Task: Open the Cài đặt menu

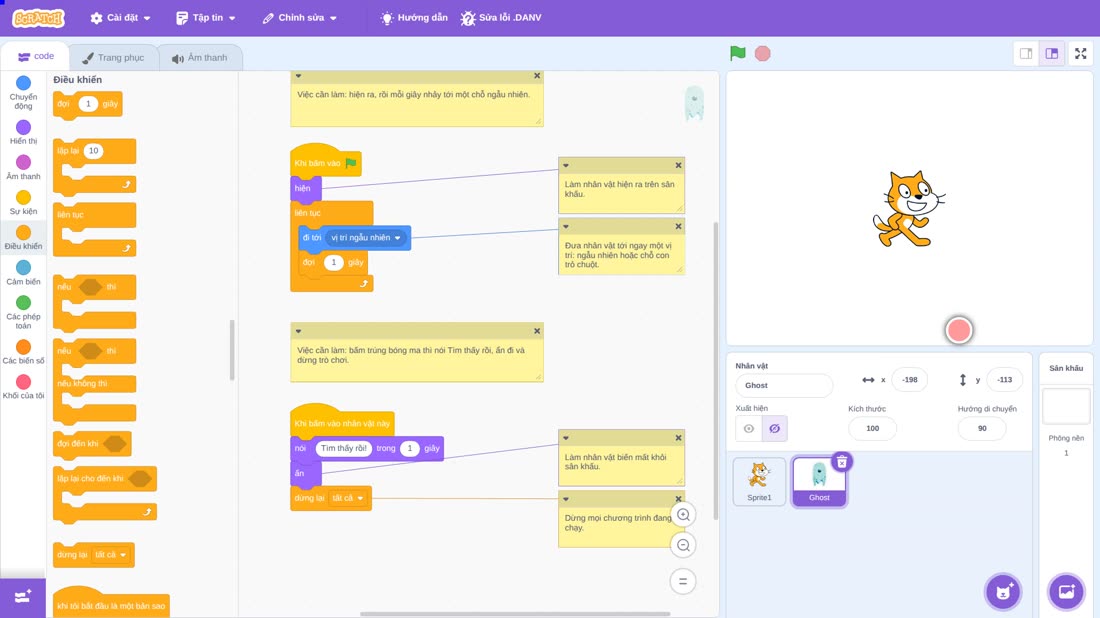Action: coord(121,18)
